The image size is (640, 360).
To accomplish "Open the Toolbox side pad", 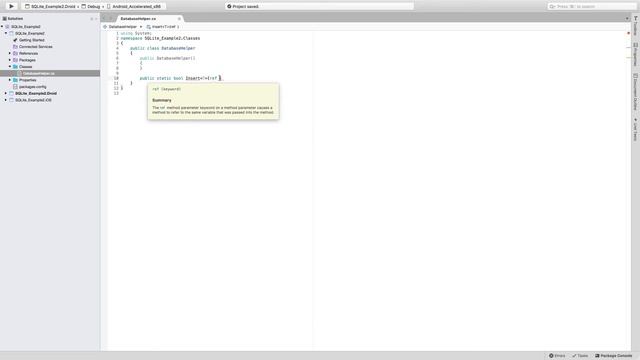I will pyautogui.click(x=636, y=26).
